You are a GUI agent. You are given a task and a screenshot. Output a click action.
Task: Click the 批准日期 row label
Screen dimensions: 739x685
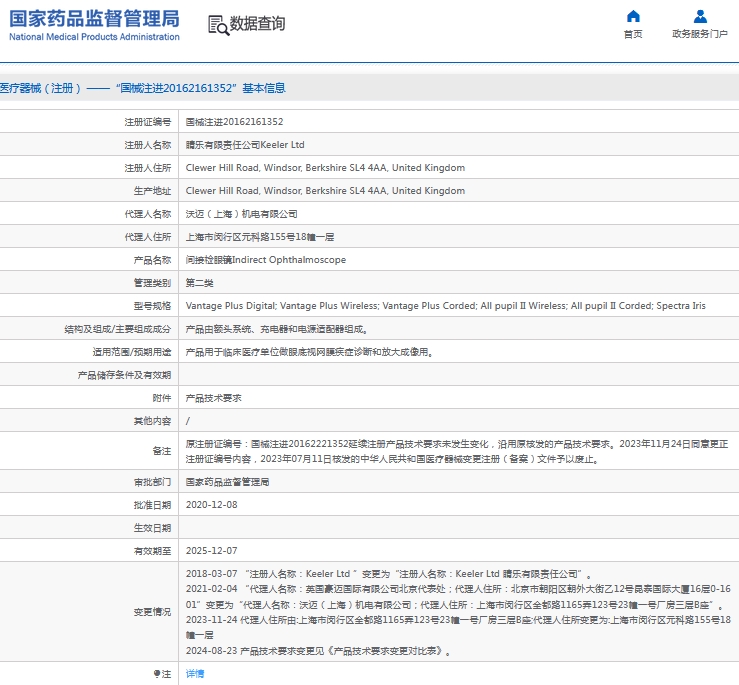[x=152, y=505]
